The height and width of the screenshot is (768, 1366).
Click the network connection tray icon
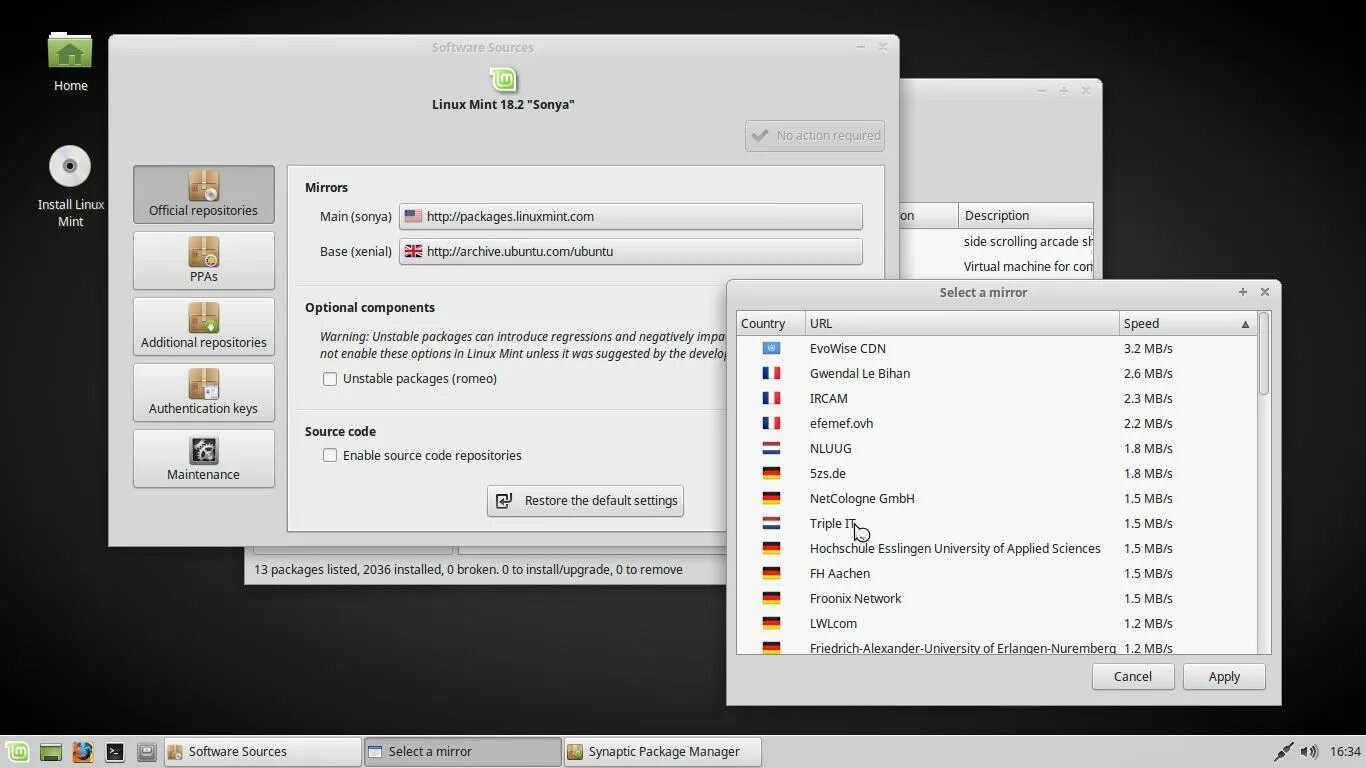(1284, 751)
